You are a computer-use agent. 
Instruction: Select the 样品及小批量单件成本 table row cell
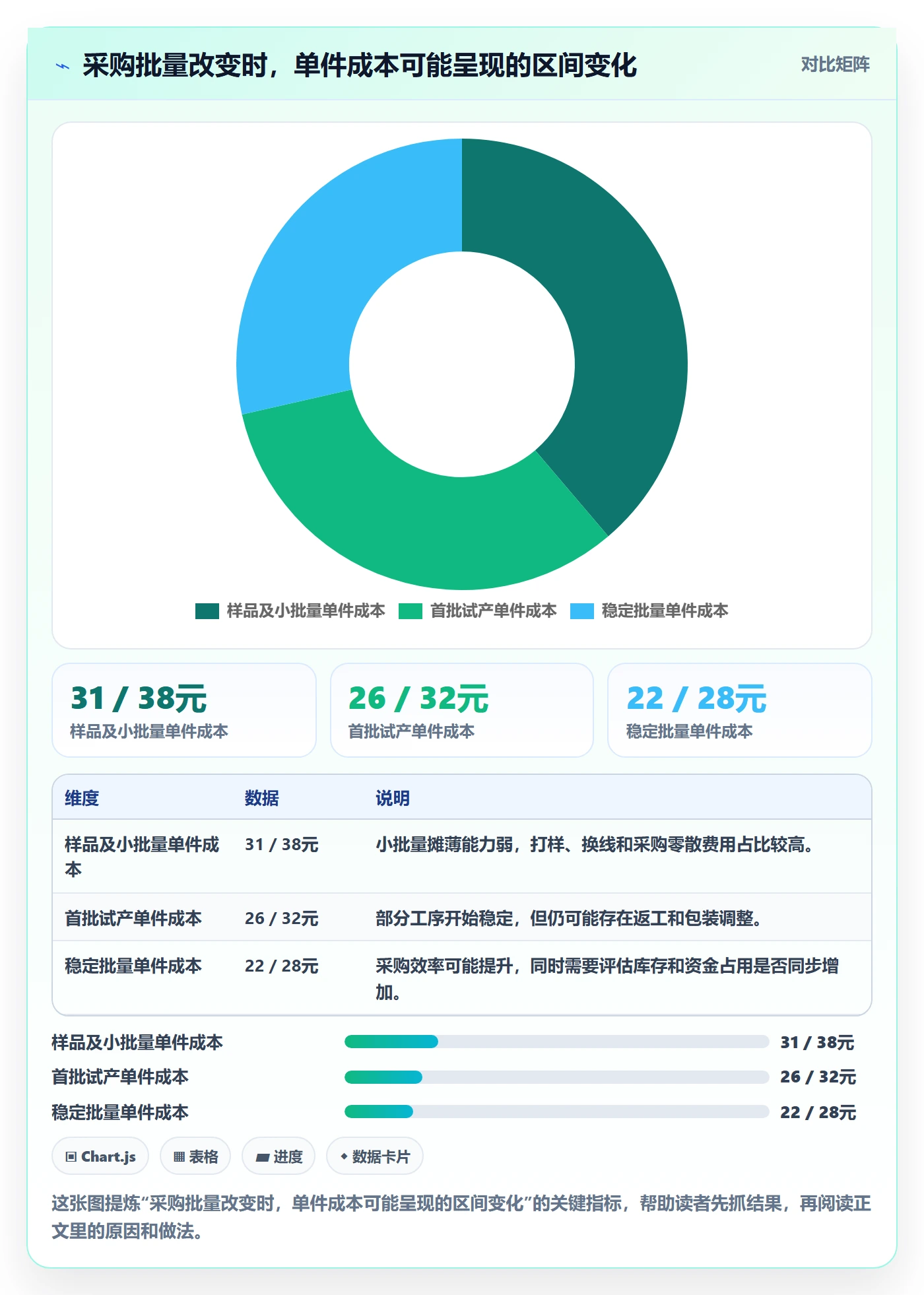point(143,857)
